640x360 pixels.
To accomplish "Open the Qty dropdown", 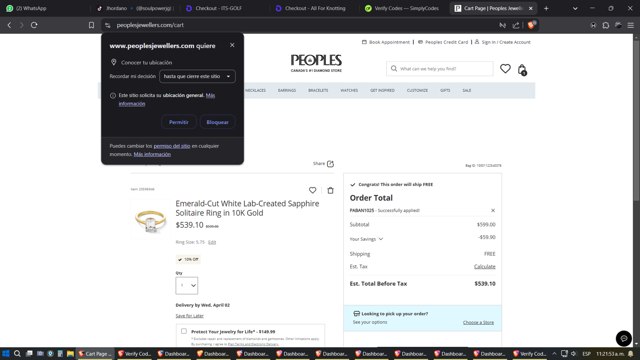I will [187, 285].
